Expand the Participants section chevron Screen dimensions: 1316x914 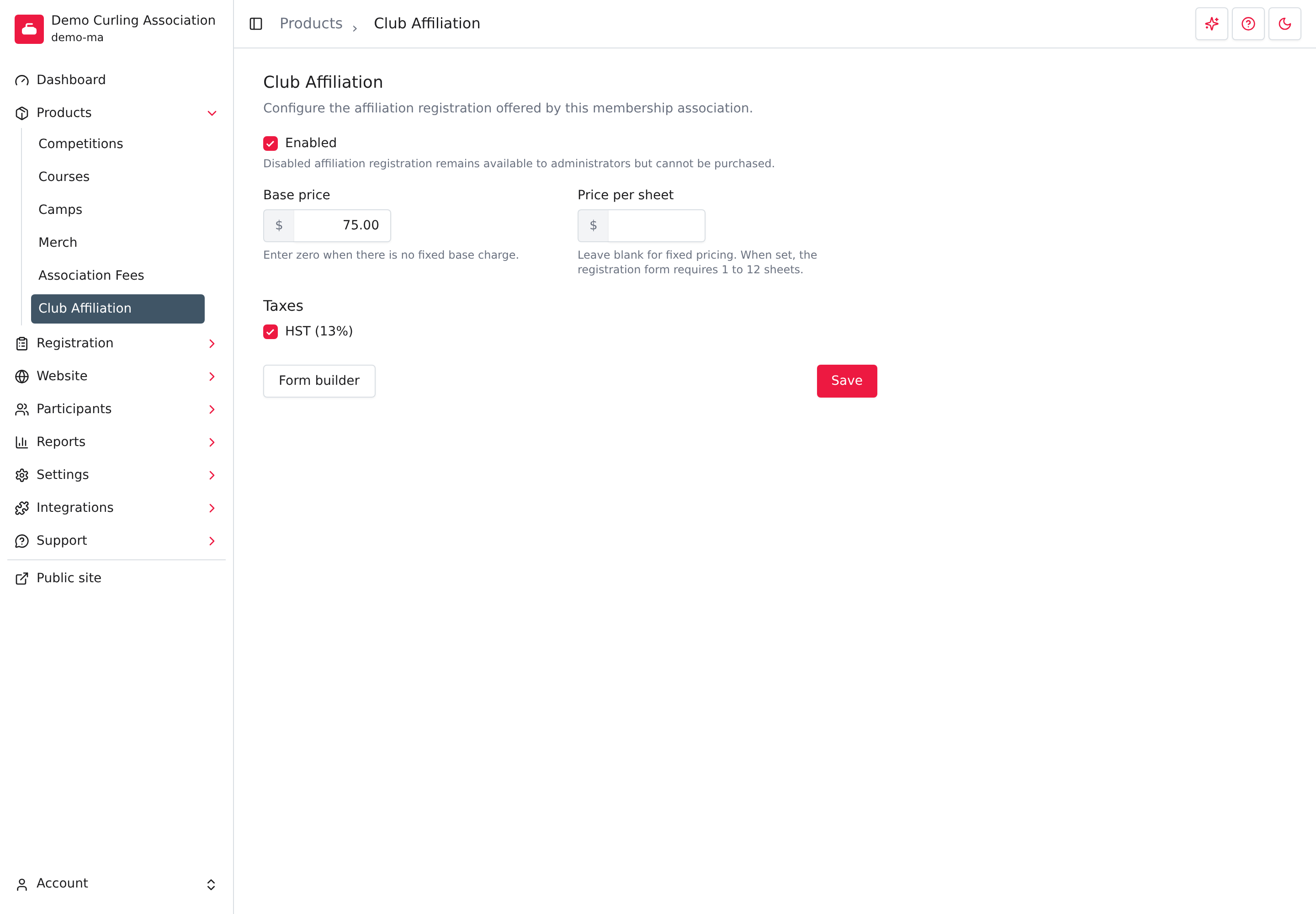[x=212, y=409]
